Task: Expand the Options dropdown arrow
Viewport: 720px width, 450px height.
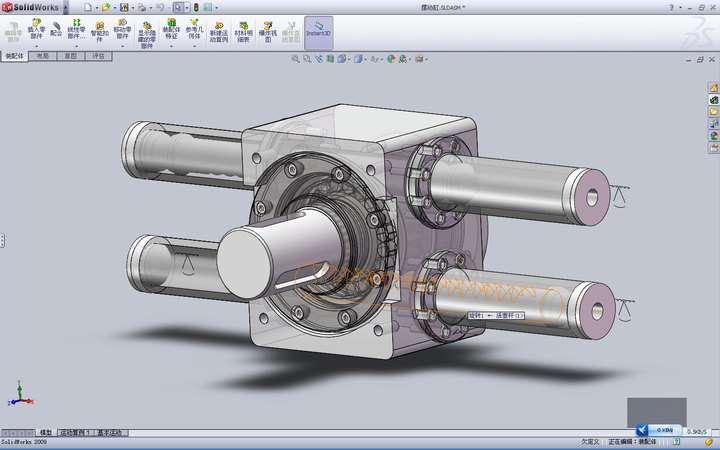Action: pyautogui.click(x=217, y=8)
